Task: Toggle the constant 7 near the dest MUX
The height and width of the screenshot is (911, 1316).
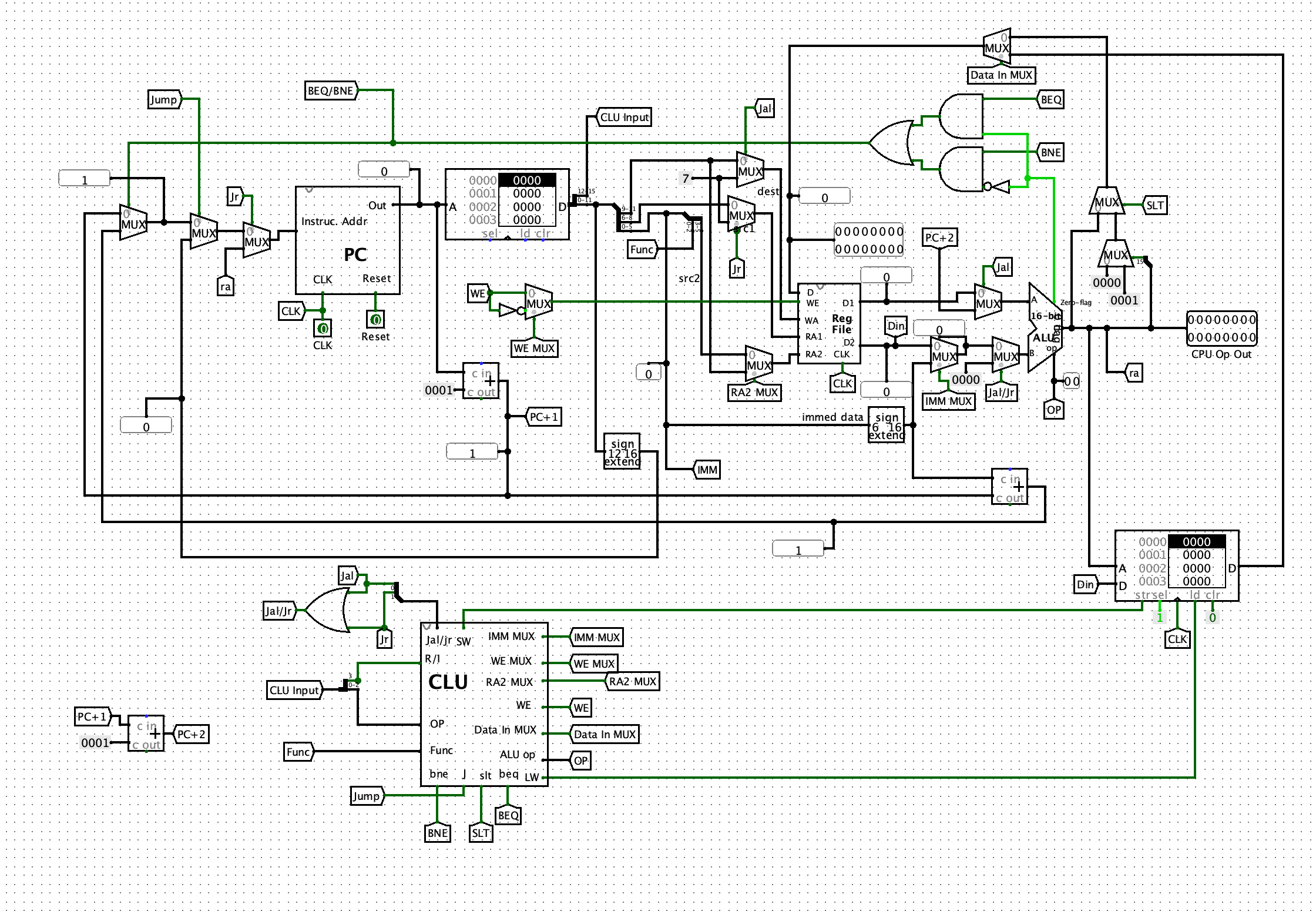Action: 685,179
